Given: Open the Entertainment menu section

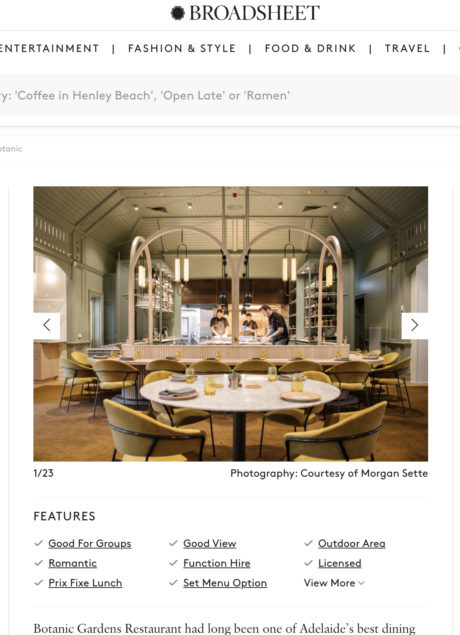Looking at the screenshot, I should pyautogui.click(x=49, y=48).
